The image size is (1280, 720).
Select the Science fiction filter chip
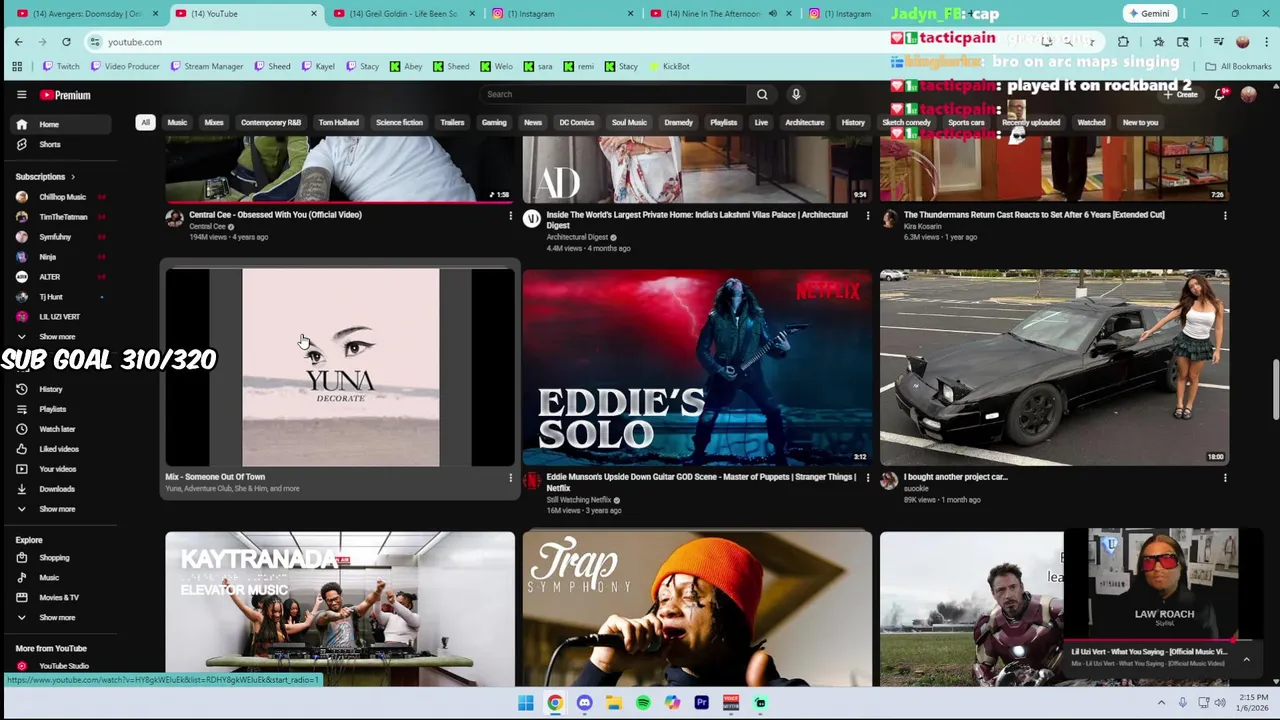tap(399, 123)
